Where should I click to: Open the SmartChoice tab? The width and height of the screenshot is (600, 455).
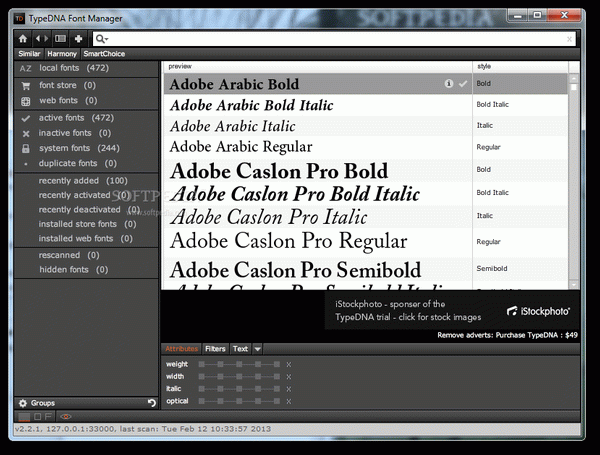(104, 54)
